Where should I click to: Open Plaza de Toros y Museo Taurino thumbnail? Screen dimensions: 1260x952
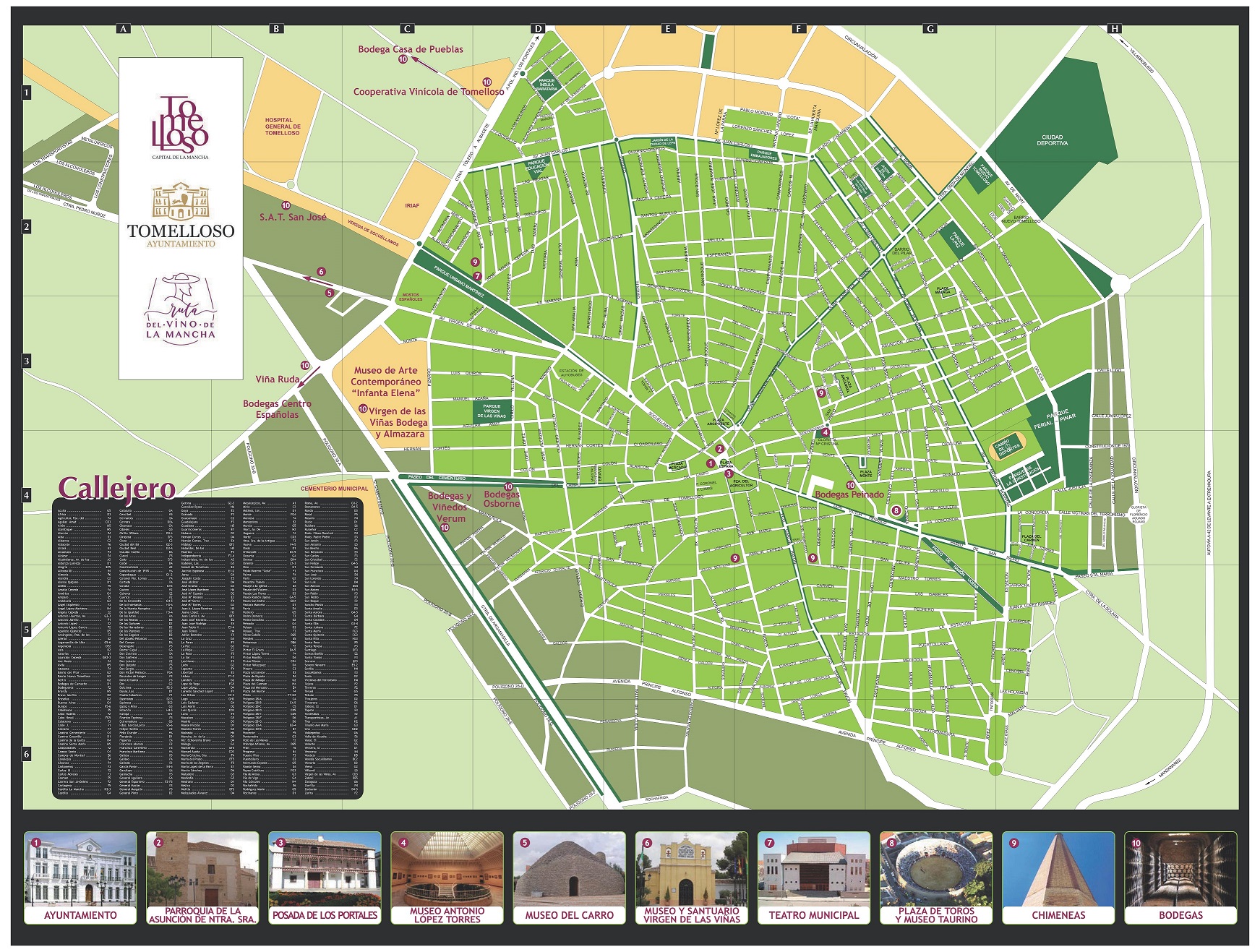coord(936,878)
